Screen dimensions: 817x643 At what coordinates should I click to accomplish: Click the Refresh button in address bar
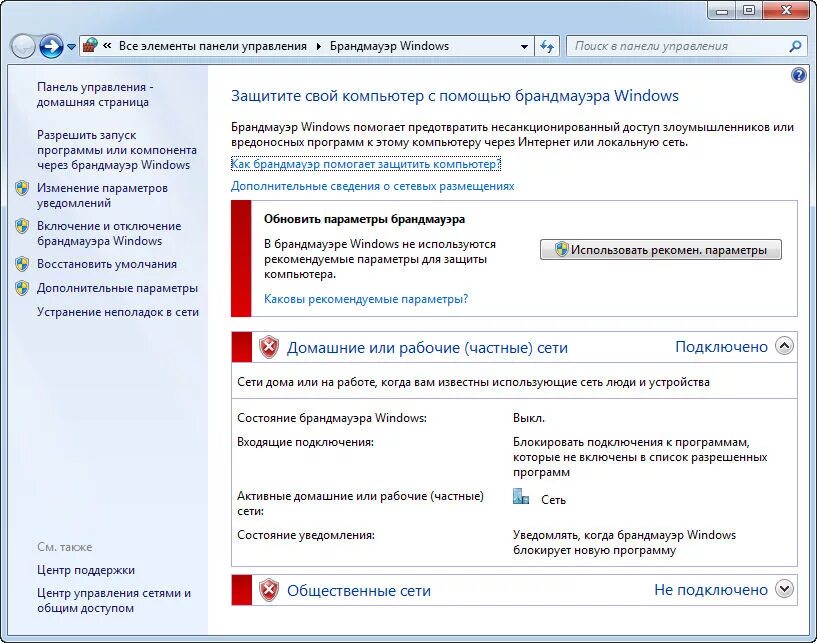point(547,46)
